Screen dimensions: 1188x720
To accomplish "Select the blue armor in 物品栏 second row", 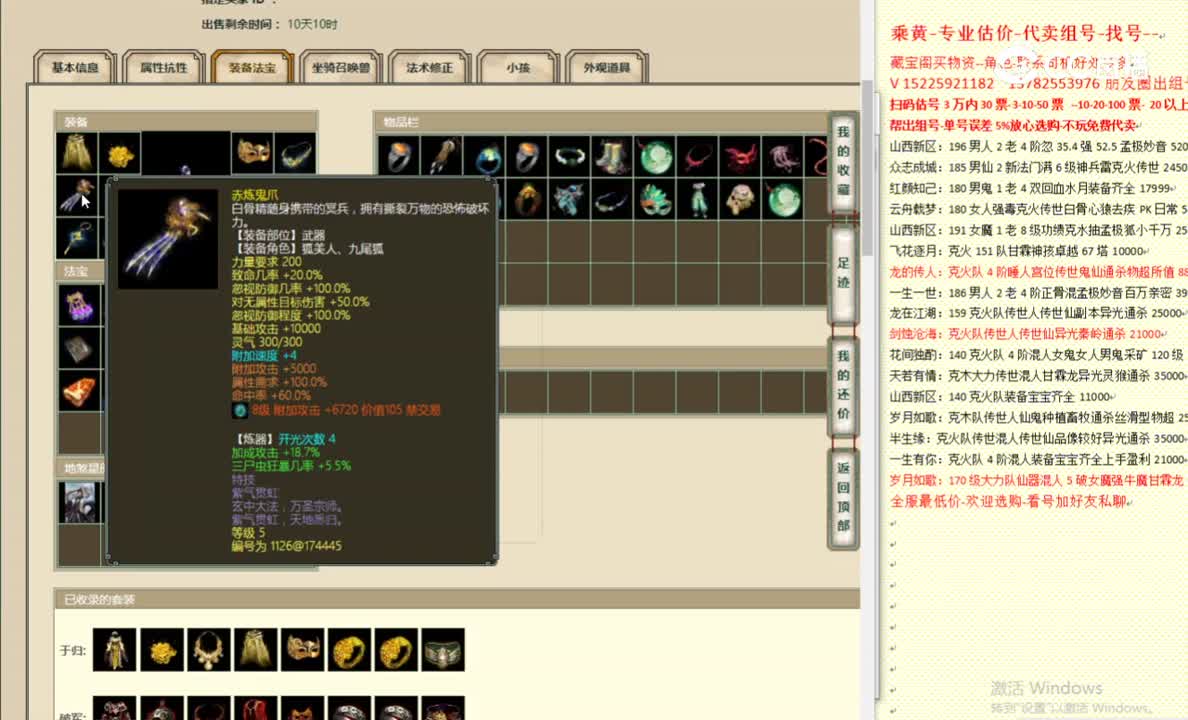I will click(570, 200).
